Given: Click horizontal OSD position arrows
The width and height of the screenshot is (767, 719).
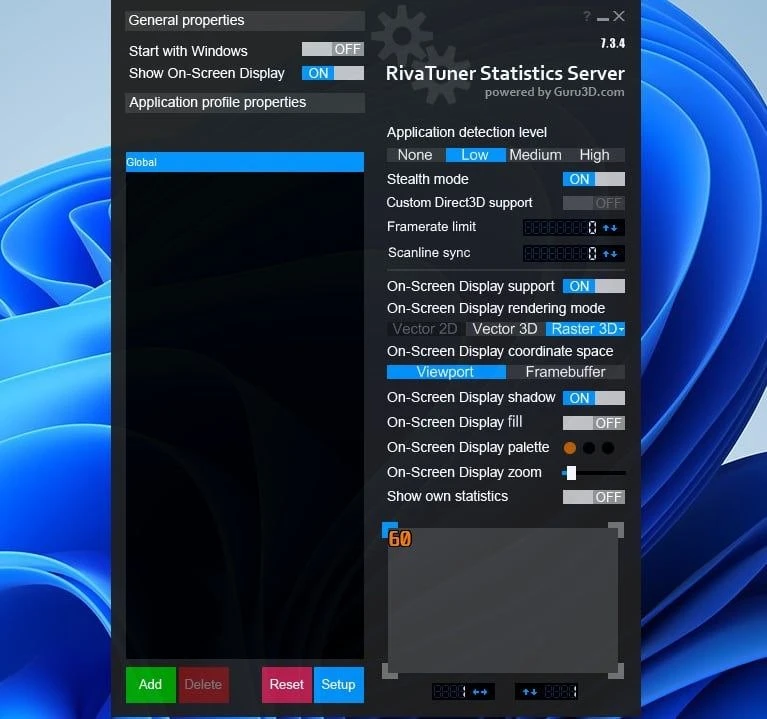Looking at the screenshot, I should (480, 692).
